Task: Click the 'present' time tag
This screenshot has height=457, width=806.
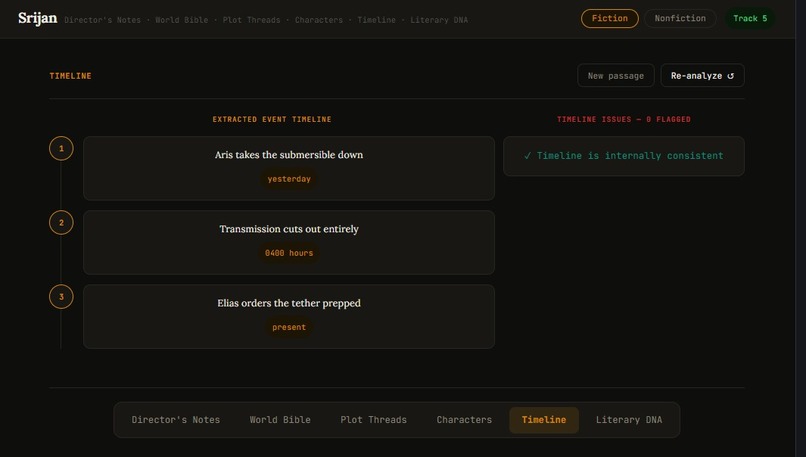Action: (289, 327)
